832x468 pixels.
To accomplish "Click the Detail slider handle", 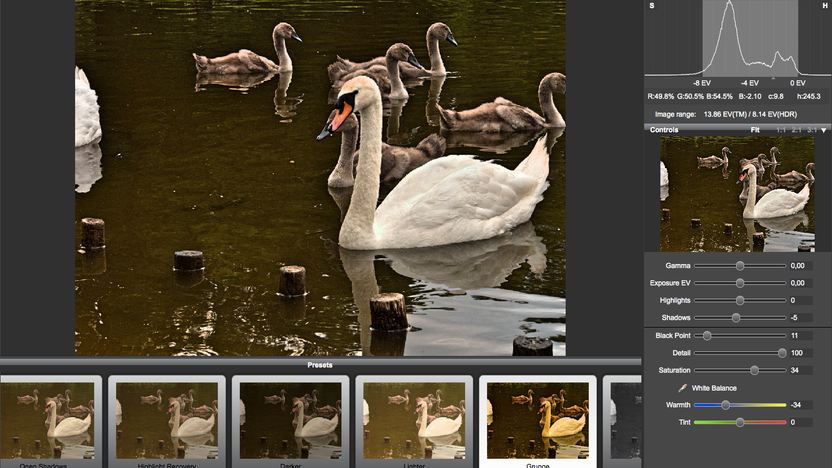I will tap(782, 353).
